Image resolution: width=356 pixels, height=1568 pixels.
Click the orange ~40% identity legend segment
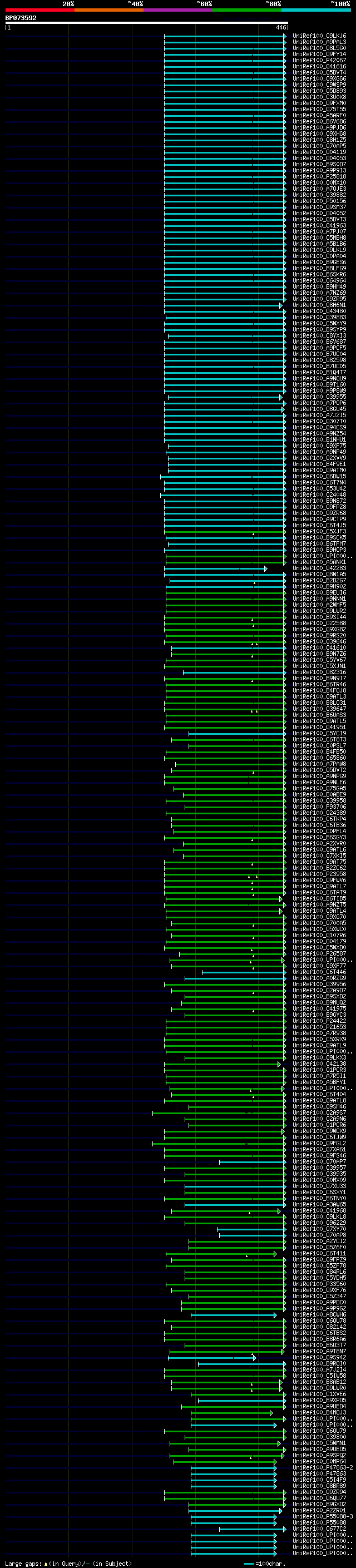click(x=109, y=10)
